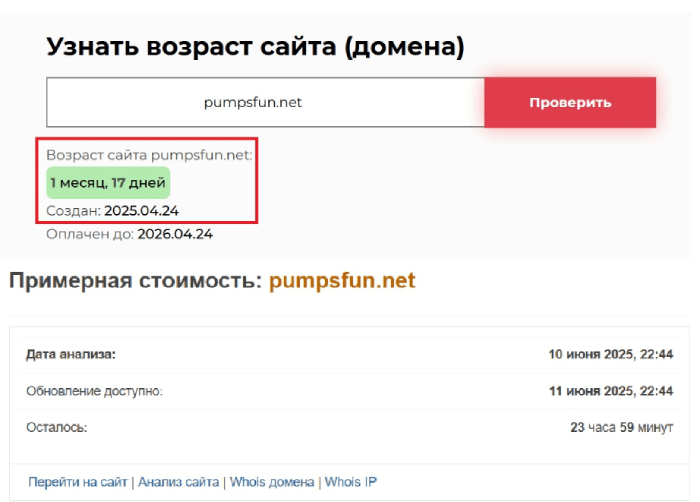Select the green 1 месяц, 17 дней badge

click(108, 183)
